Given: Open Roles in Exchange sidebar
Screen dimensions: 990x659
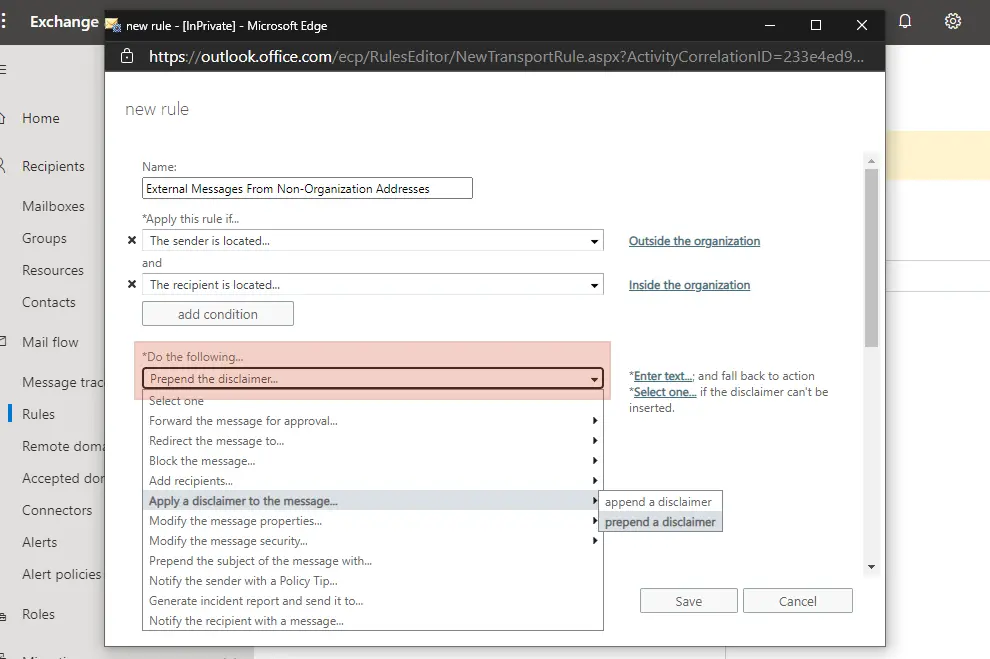Looking at the screenshot, I should point(39,614).
